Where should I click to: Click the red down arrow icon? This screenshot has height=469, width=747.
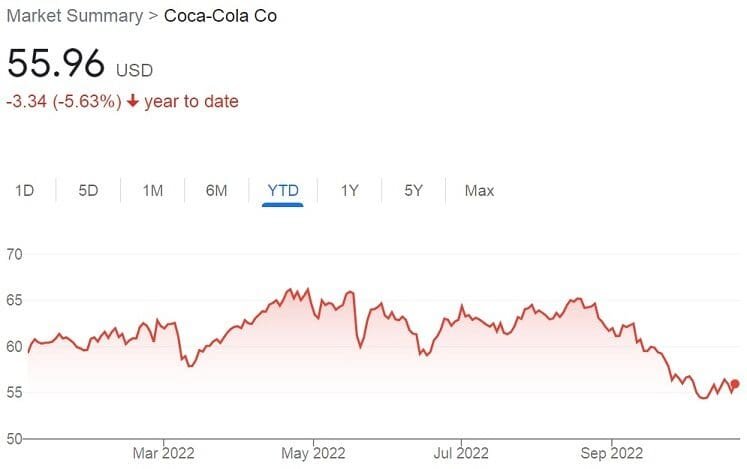tap(132, 102)
